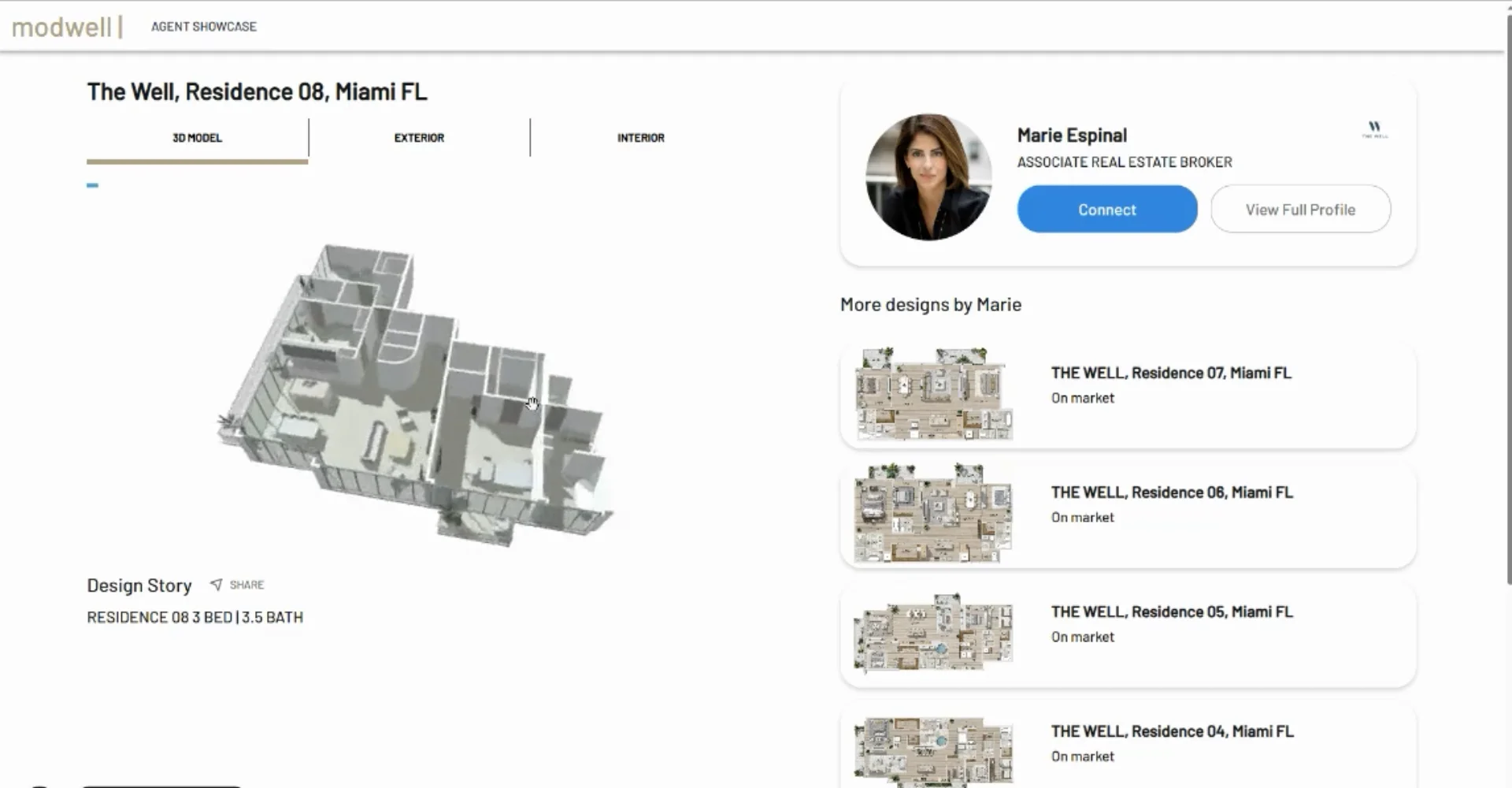Click Marie Espinal's profile photo
1512x788 pixels.
(929, 177)
